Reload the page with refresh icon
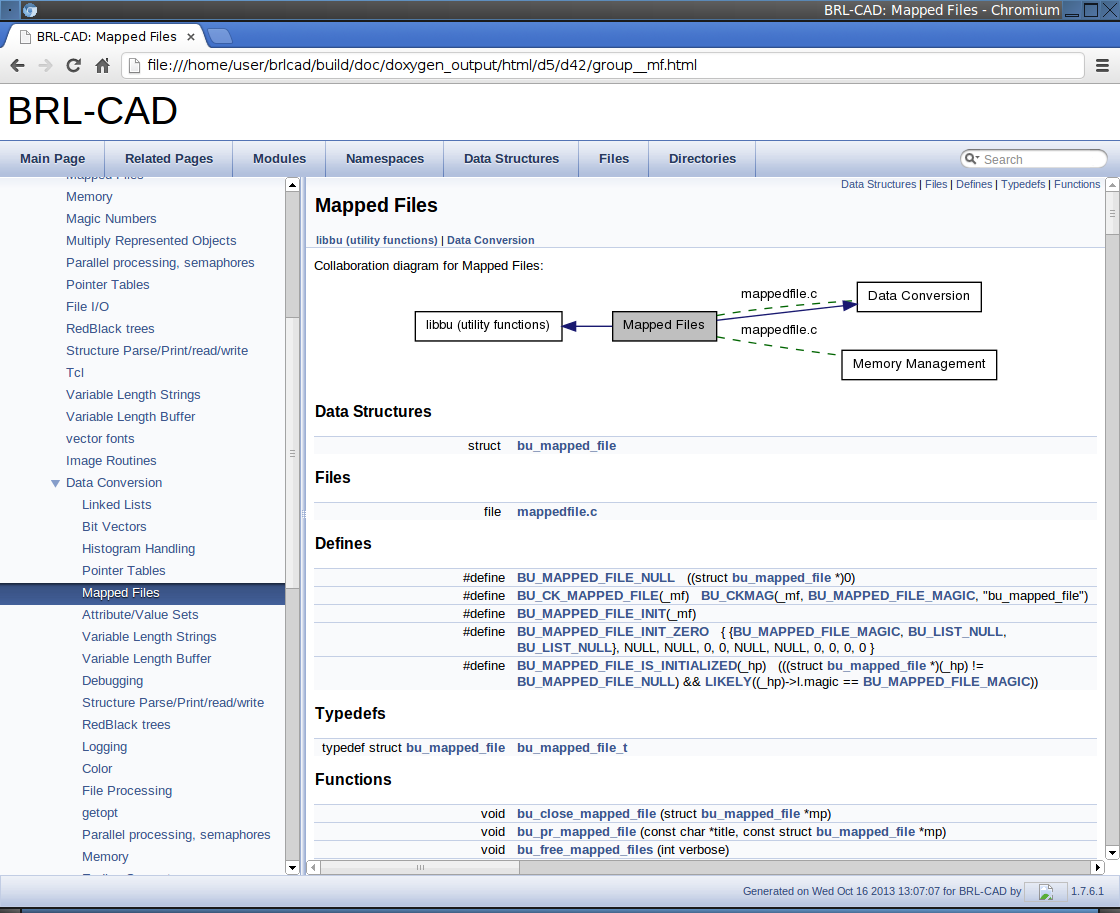 coord(73,66)
